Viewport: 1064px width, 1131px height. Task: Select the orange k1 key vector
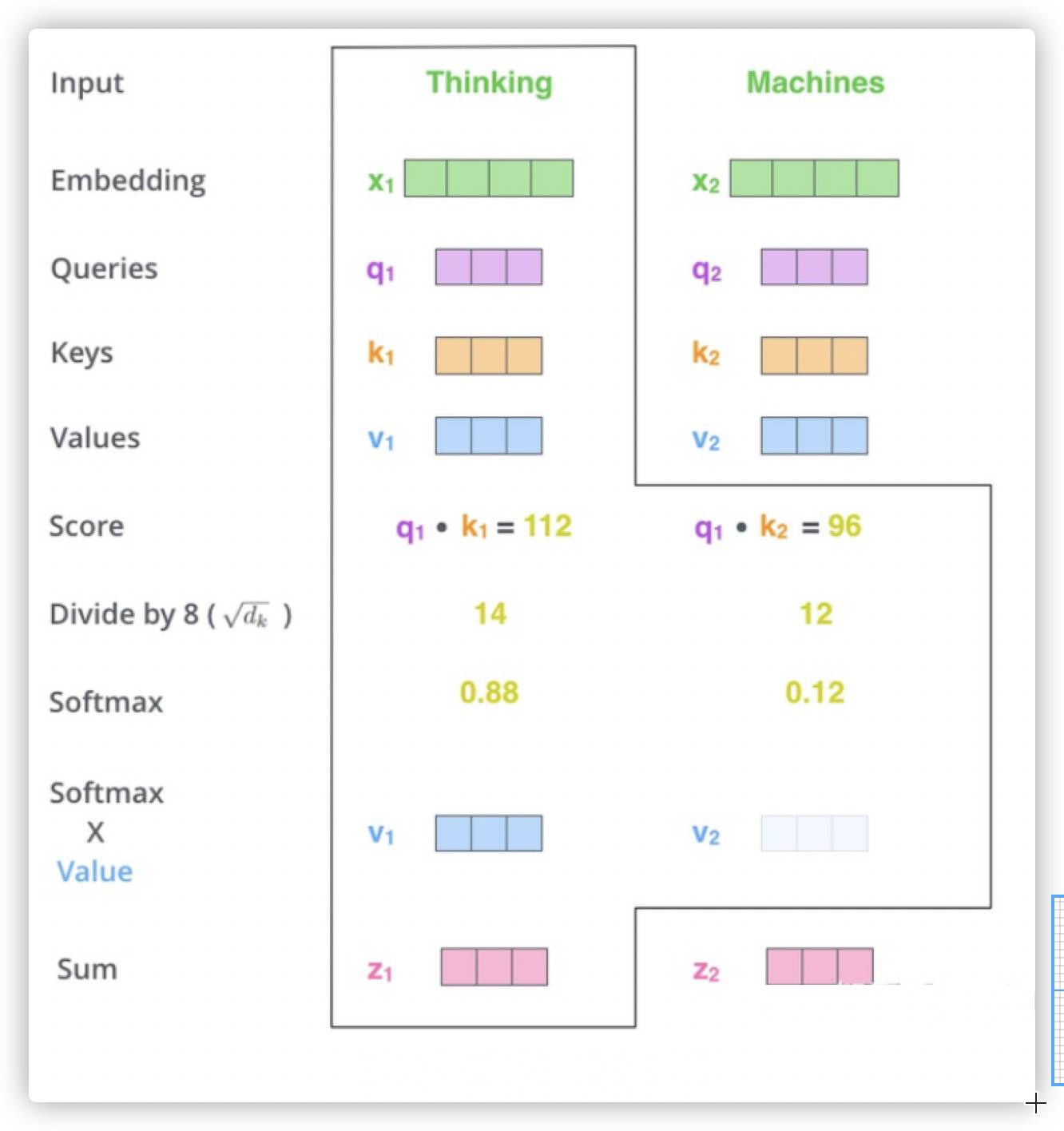(x=488, y=355)
